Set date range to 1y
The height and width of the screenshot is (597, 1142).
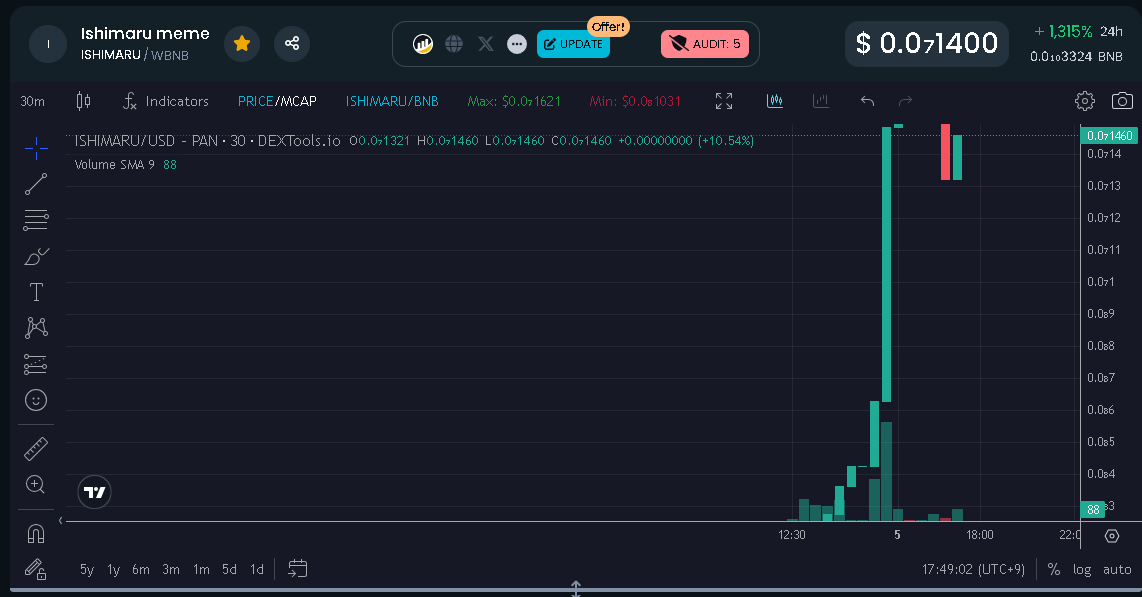pyautogui.click(x=114, y=569)
